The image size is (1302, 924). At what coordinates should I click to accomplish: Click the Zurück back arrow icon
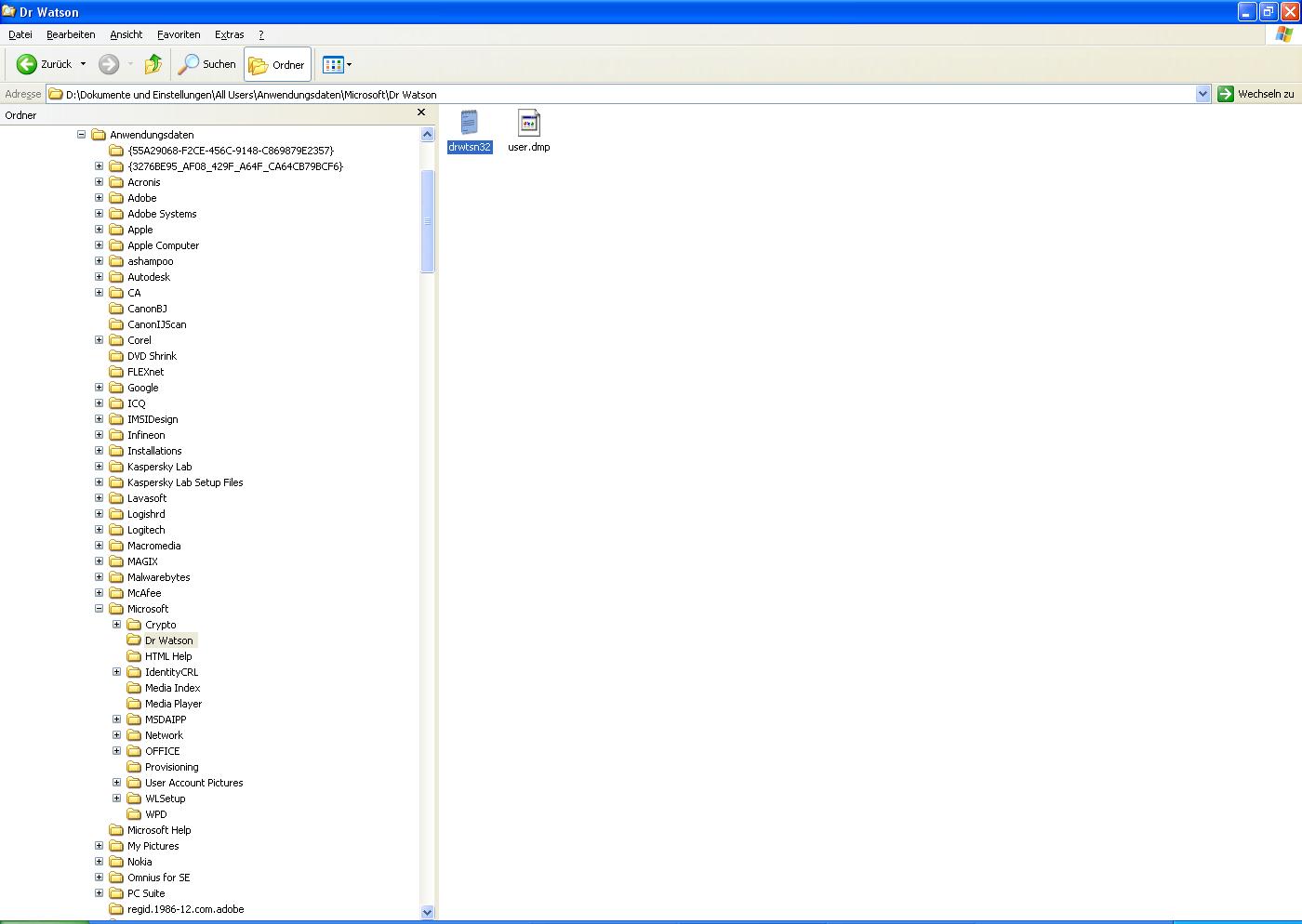tap(27, 64)
